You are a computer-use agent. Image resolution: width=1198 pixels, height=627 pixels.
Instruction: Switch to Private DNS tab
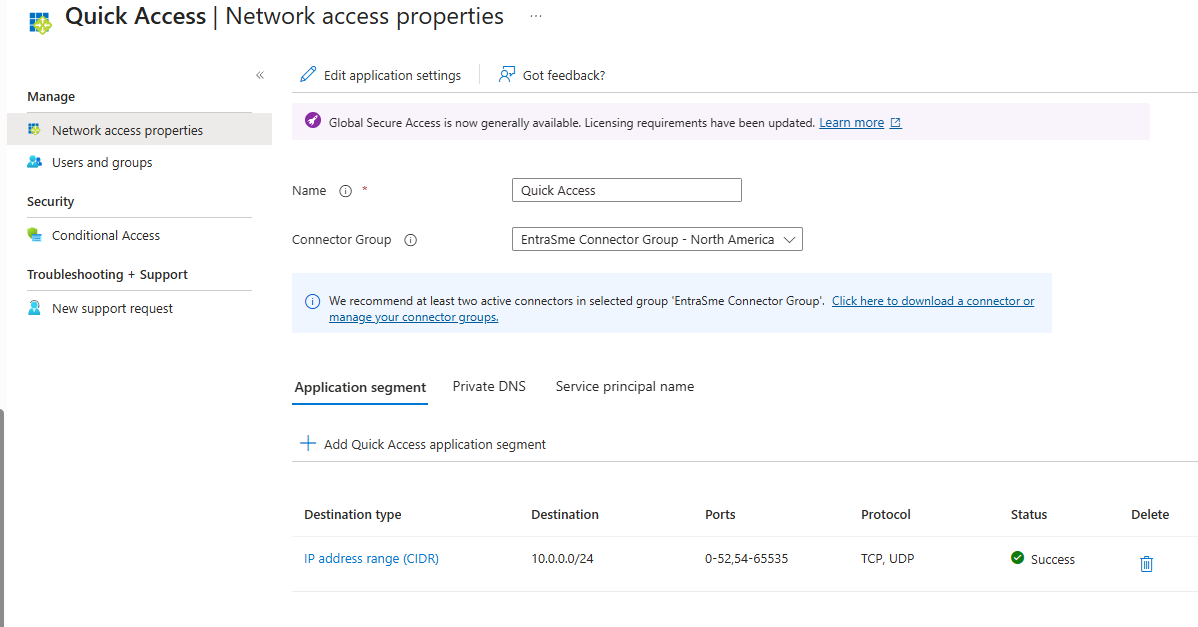click(489, 386)
